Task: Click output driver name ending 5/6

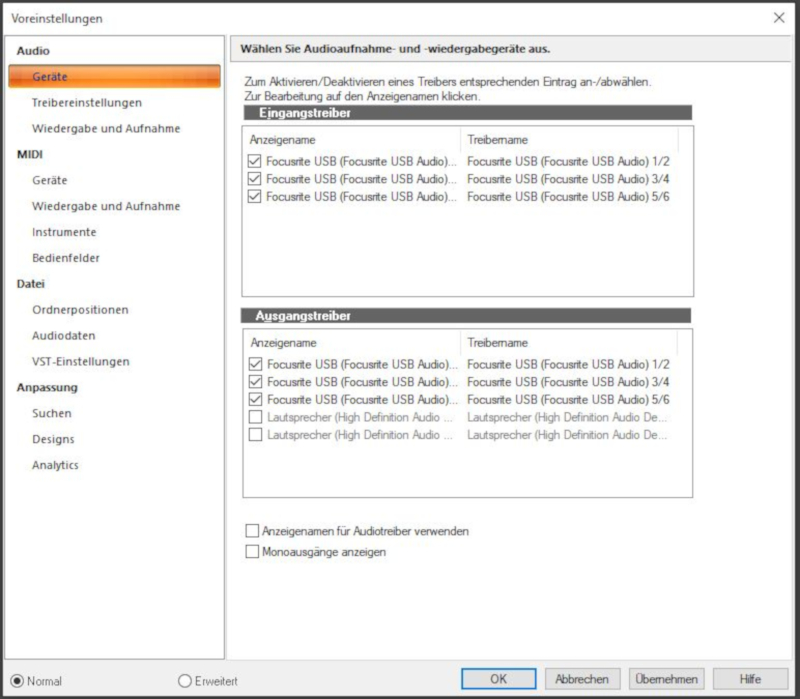Action: point(568,400)
